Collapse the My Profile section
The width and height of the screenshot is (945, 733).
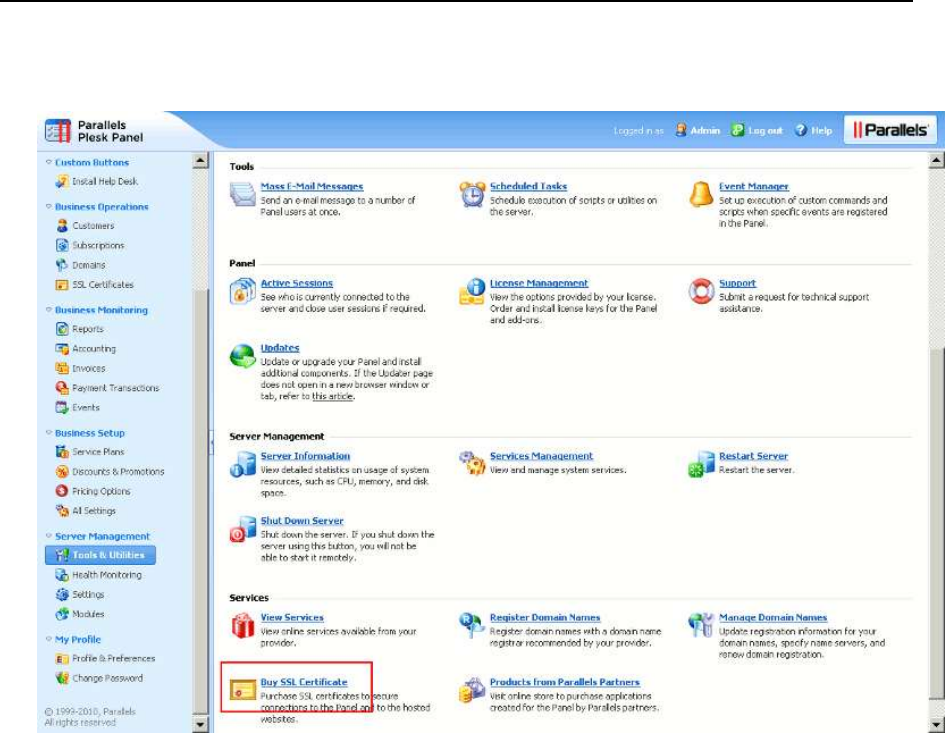tap(49, 639)
